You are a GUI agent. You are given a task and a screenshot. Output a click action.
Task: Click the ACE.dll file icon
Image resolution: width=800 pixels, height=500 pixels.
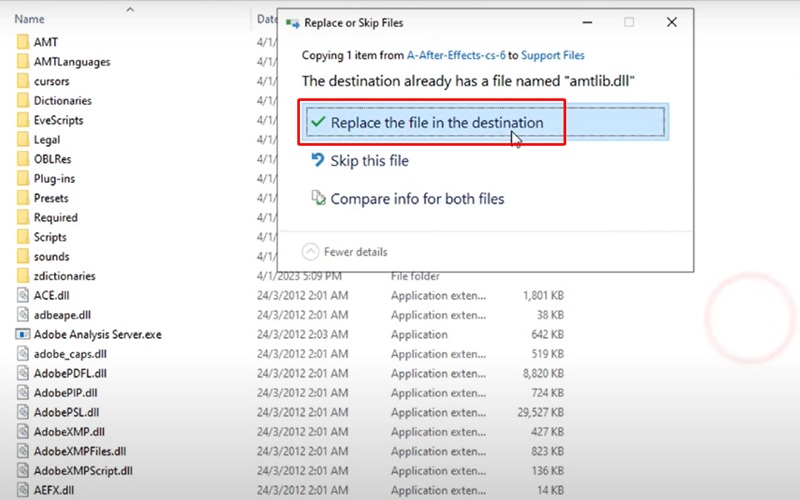pos(23,295)
